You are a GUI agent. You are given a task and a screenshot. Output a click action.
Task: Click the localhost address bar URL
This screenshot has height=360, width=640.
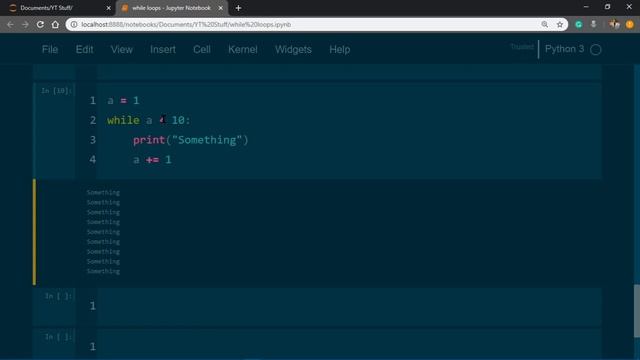pyautogui.click(x=186, y=24)
